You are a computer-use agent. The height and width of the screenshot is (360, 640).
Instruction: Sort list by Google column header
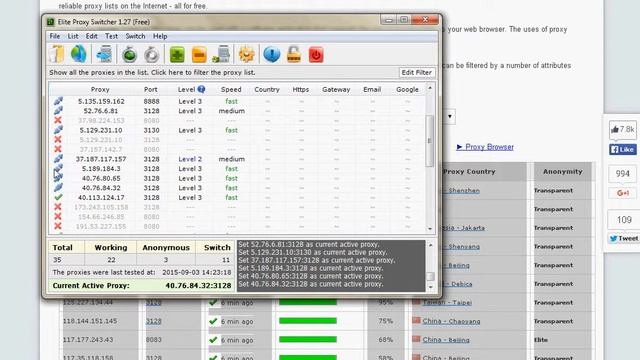tap(407, 89)
